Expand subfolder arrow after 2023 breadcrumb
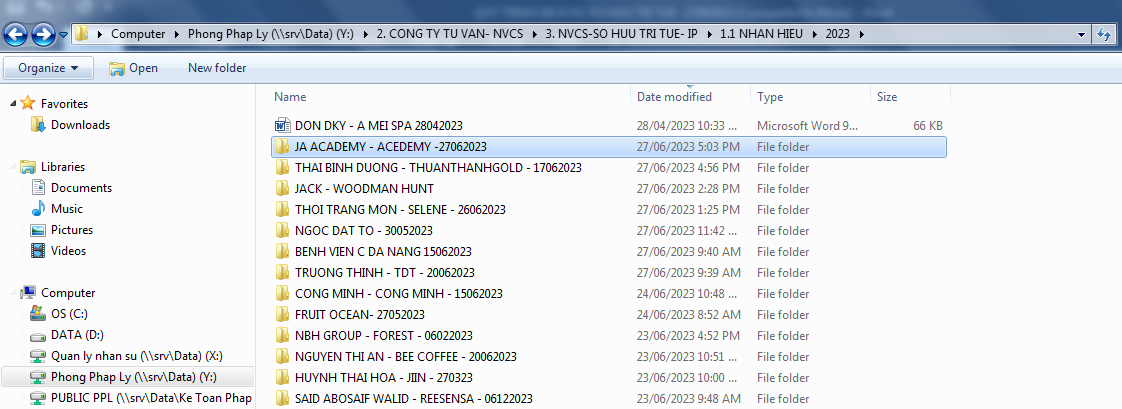This screenshot has width=1122, height=409. pyautogui.click(x=861, y=34)
